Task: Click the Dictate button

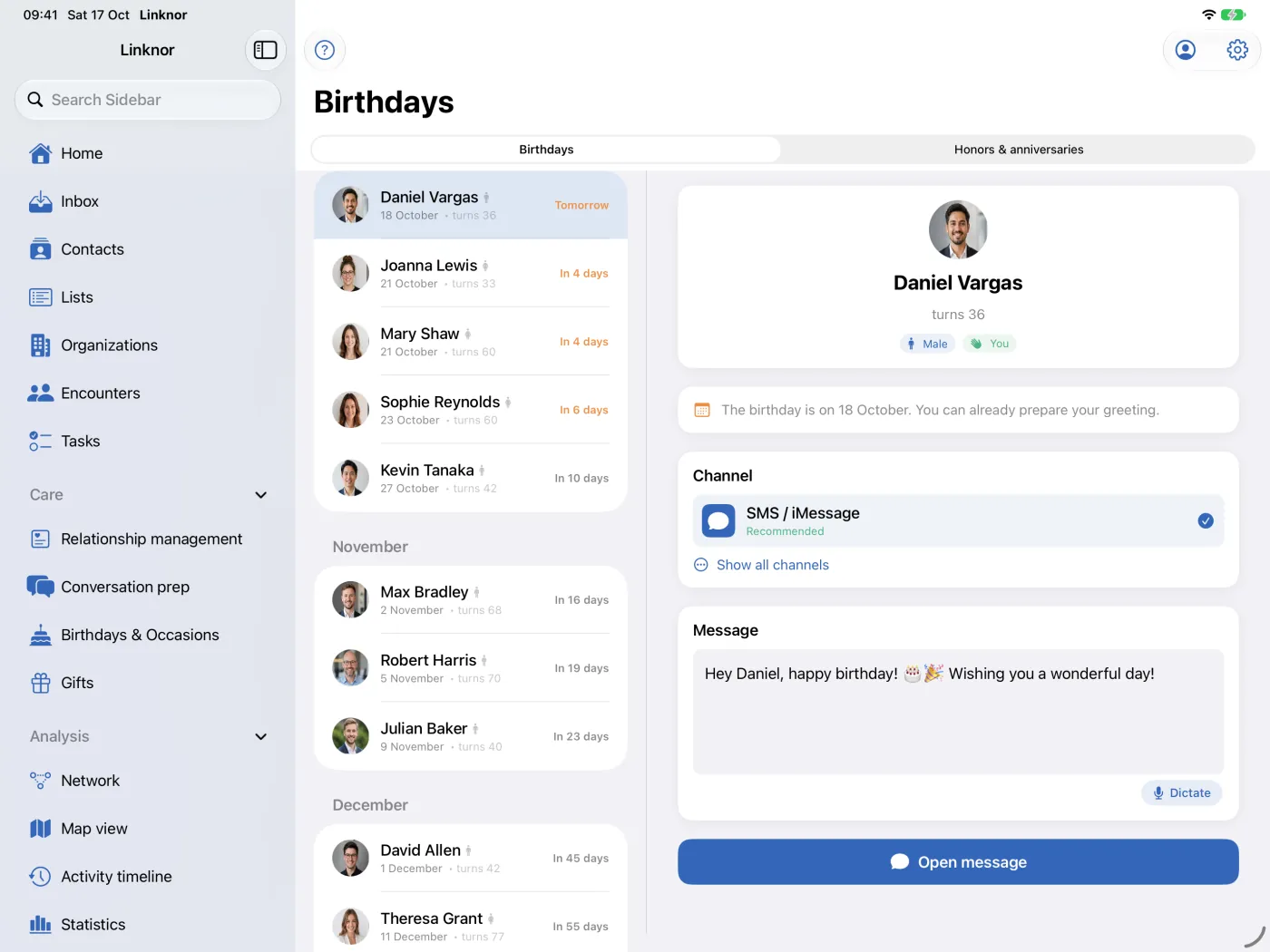Action: click(1182, 792)
